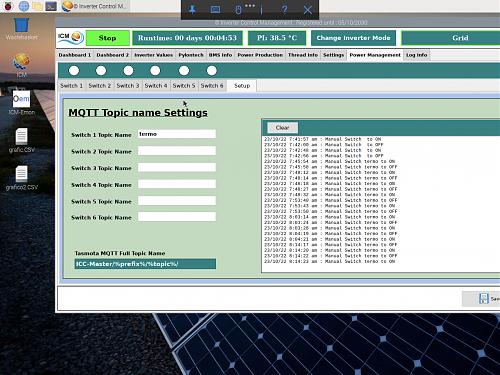
Task: Select the Switch 2 sub-tab
Action: point(100,86)
